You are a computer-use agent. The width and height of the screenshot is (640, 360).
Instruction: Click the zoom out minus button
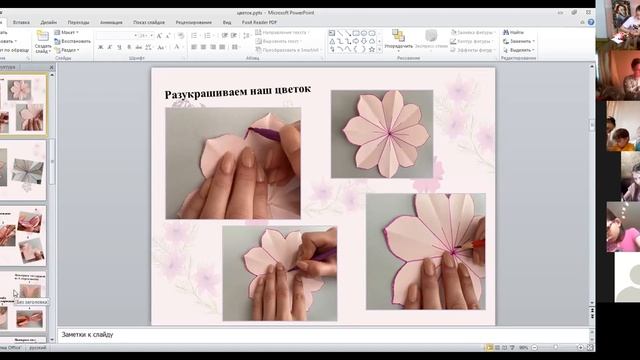535,348
